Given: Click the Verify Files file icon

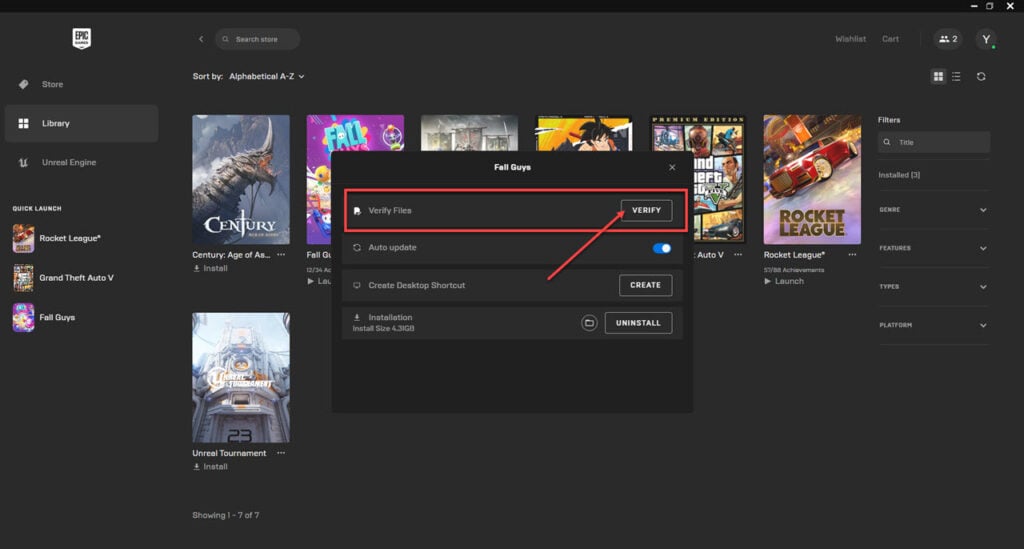Looking at the screenshot, I should 357,211.
